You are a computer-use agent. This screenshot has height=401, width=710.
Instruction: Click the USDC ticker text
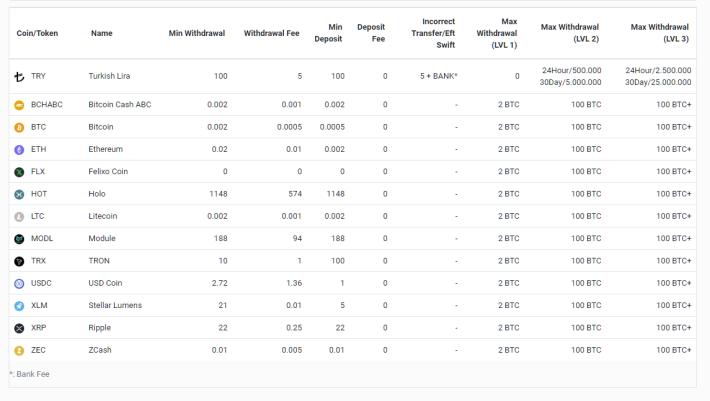click(x=41, y=283)
